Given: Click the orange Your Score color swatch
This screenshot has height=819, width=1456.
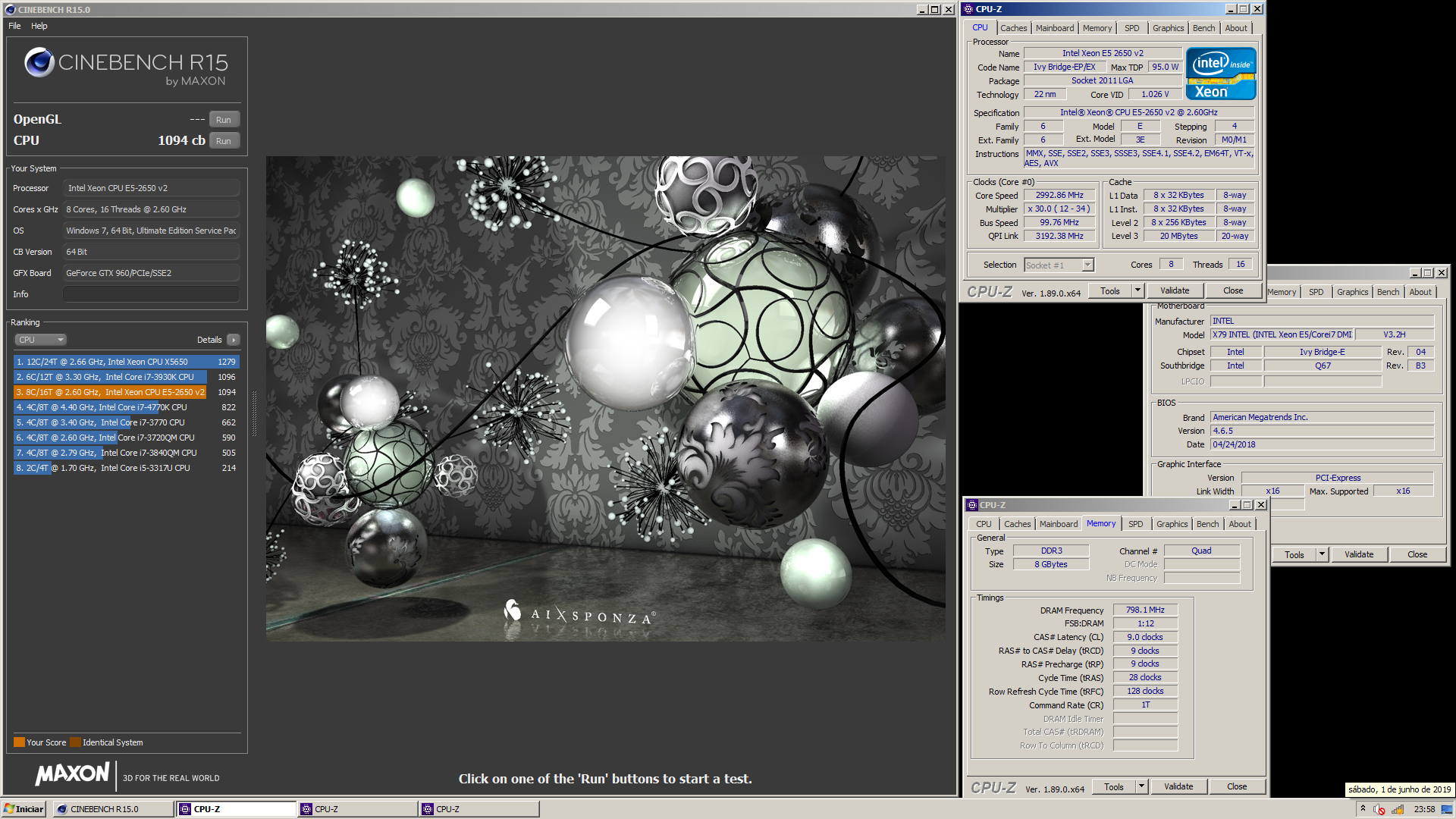Looking at the screenshot, I should 19,742.
